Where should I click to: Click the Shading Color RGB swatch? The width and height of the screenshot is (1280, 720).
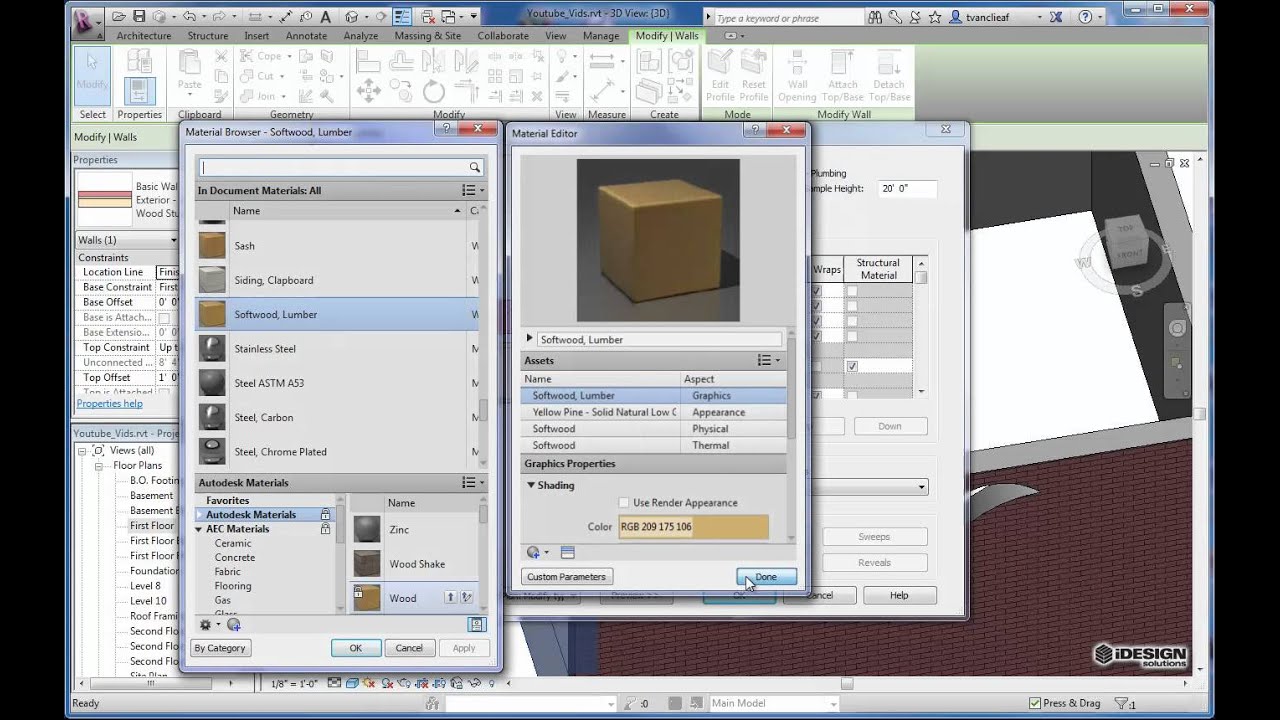693,526
